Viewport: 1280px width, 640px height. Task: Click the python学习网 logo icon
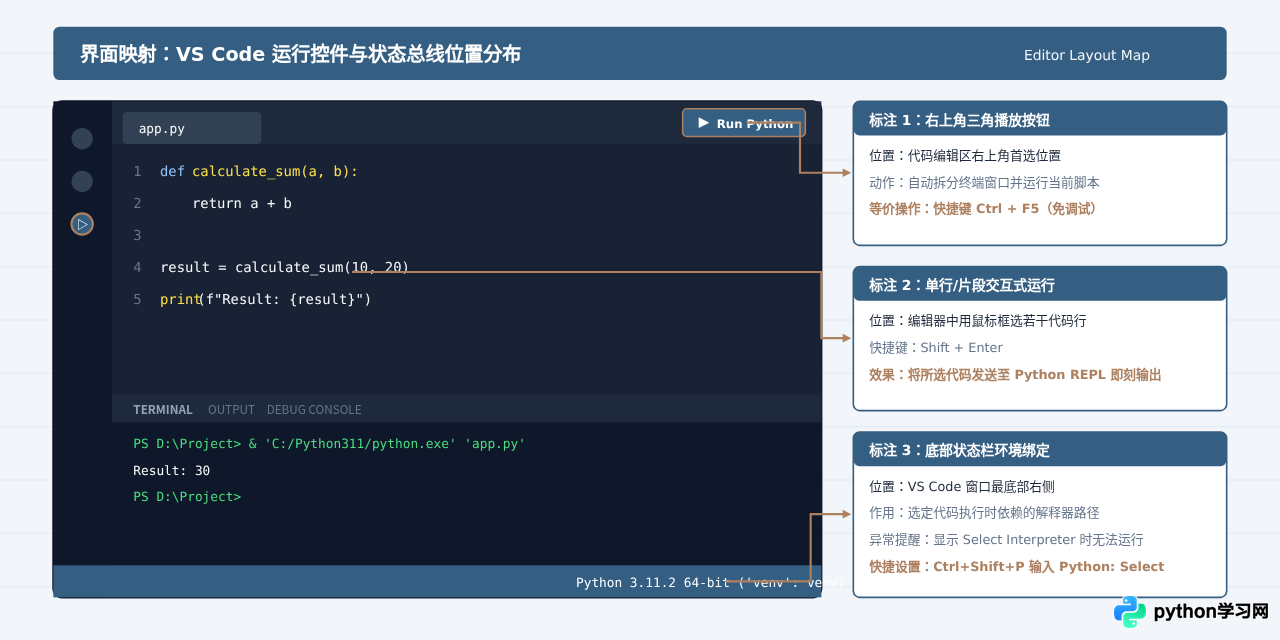point(1130,611)
